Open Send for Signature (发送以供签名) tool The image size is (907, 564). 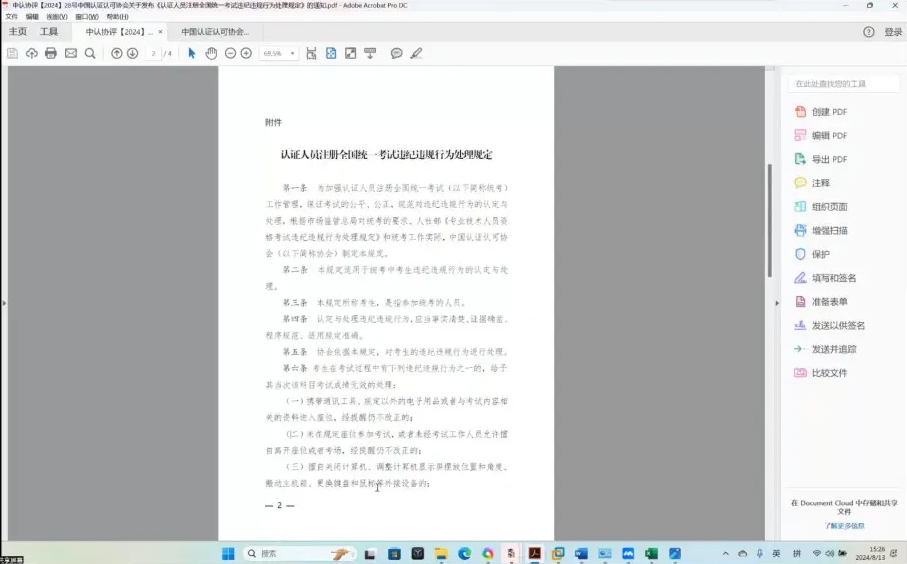(x=829, y=325)
